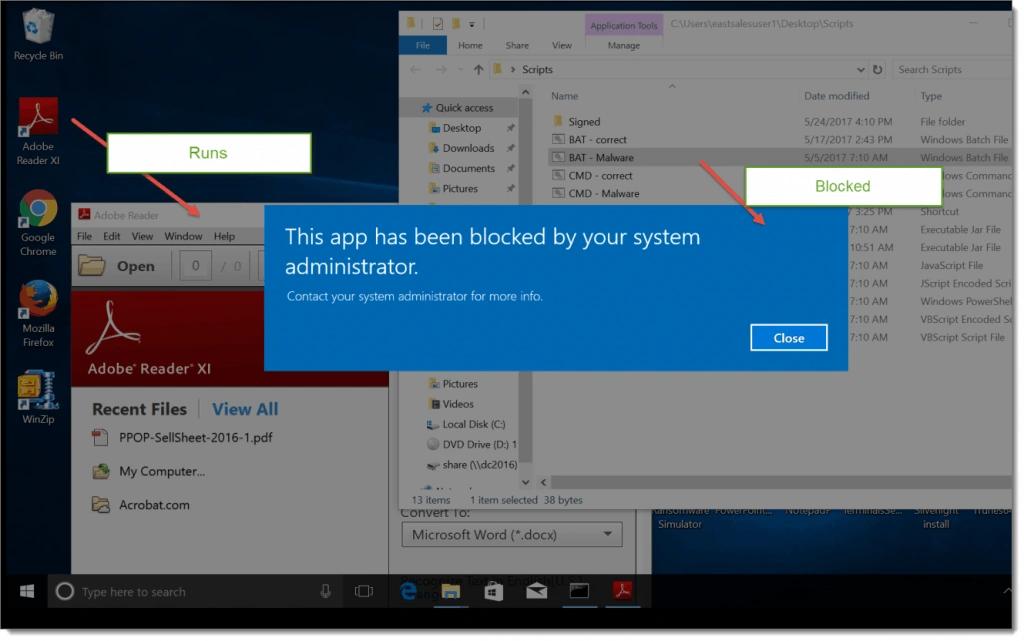1024x641 pixels.
Task: Go up one folder level in Explorer
Action: (x=478, y=70)
